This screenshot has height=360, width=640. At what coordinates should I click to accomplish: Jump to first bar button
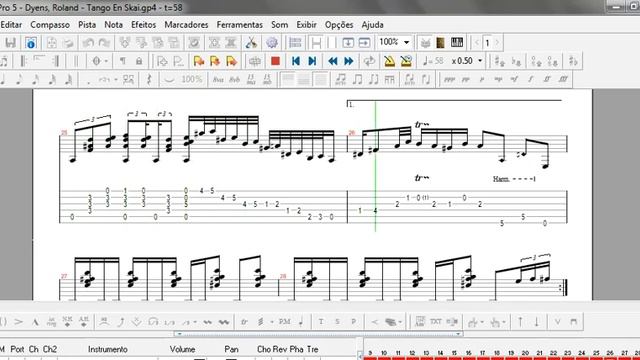pyautogui.click(x=296, y=61)
